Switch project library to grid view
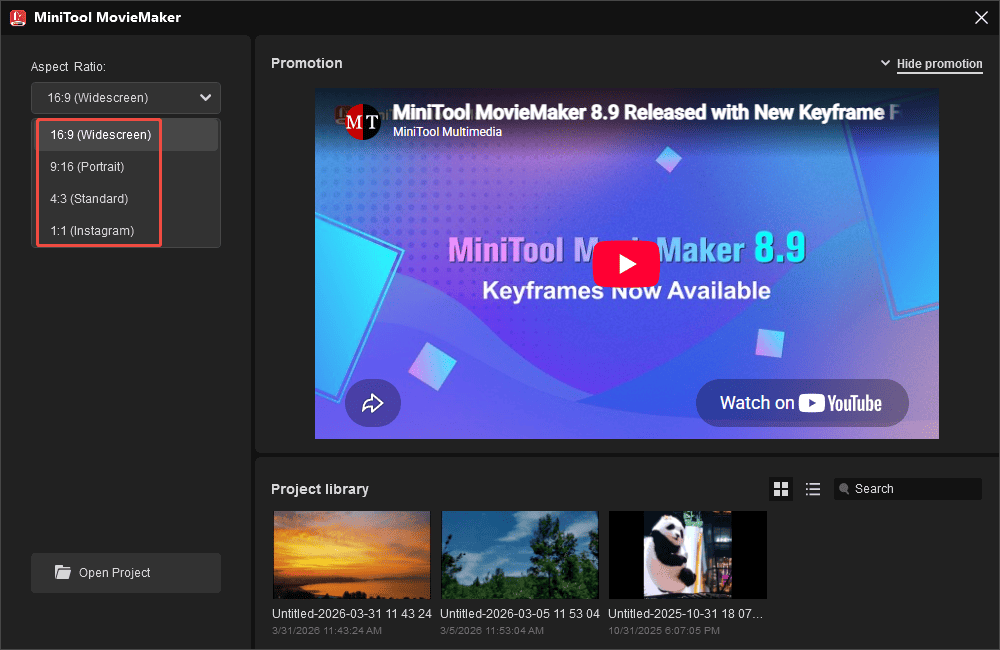This screenshot has height=650, width=1000. [781, 489]
